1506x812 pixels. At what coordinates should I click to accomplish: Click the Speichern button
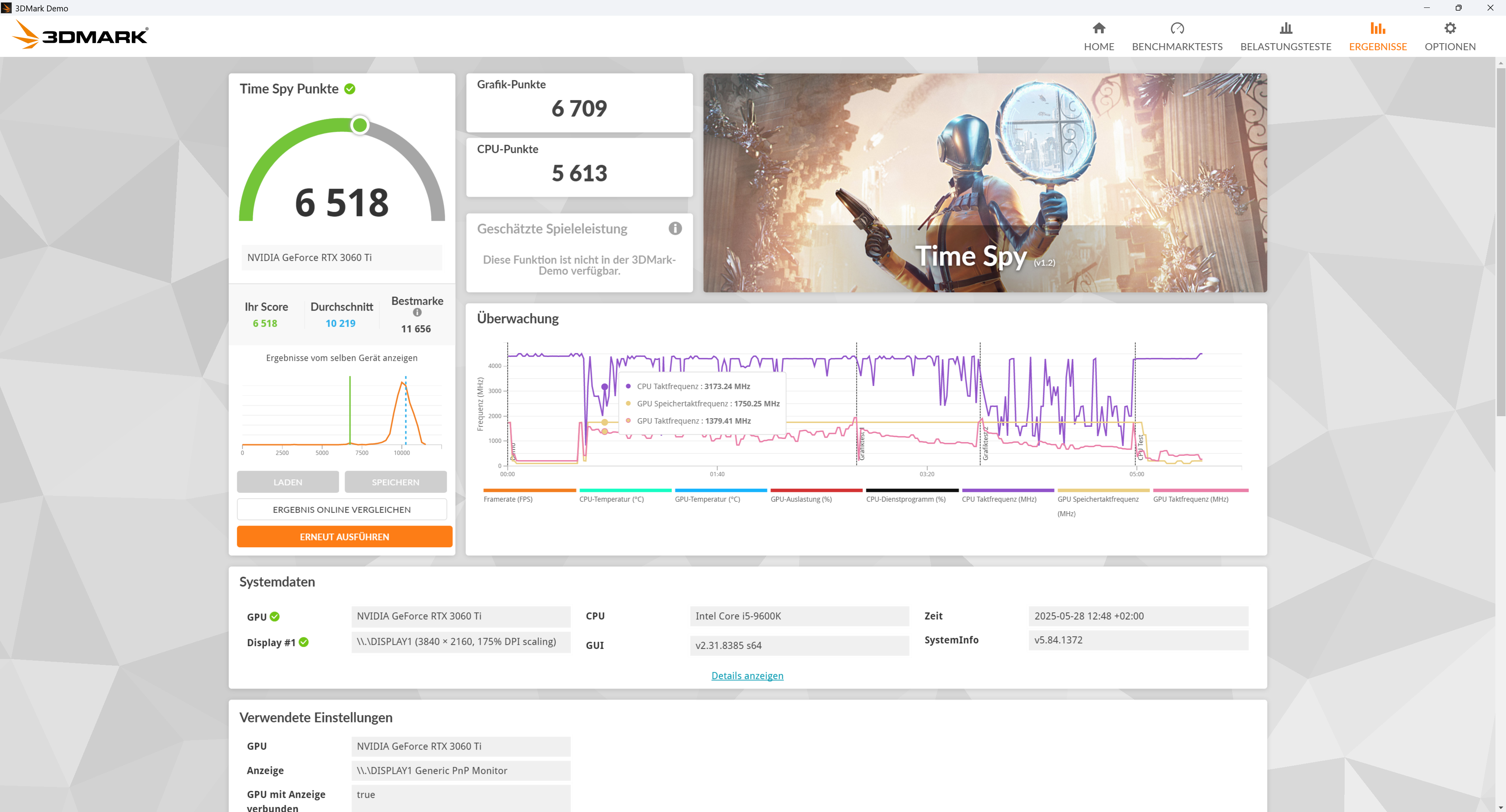(395, 482)
